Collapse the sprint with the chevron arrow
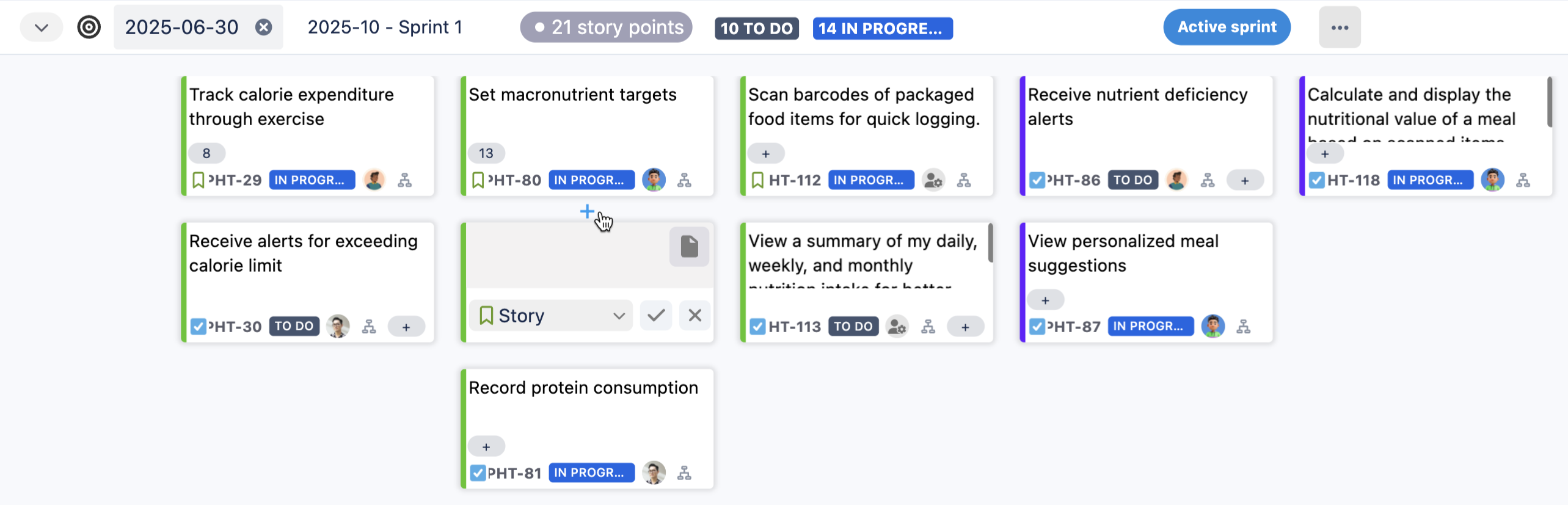Screen dimensions: 1568x505 click(42, 27)
